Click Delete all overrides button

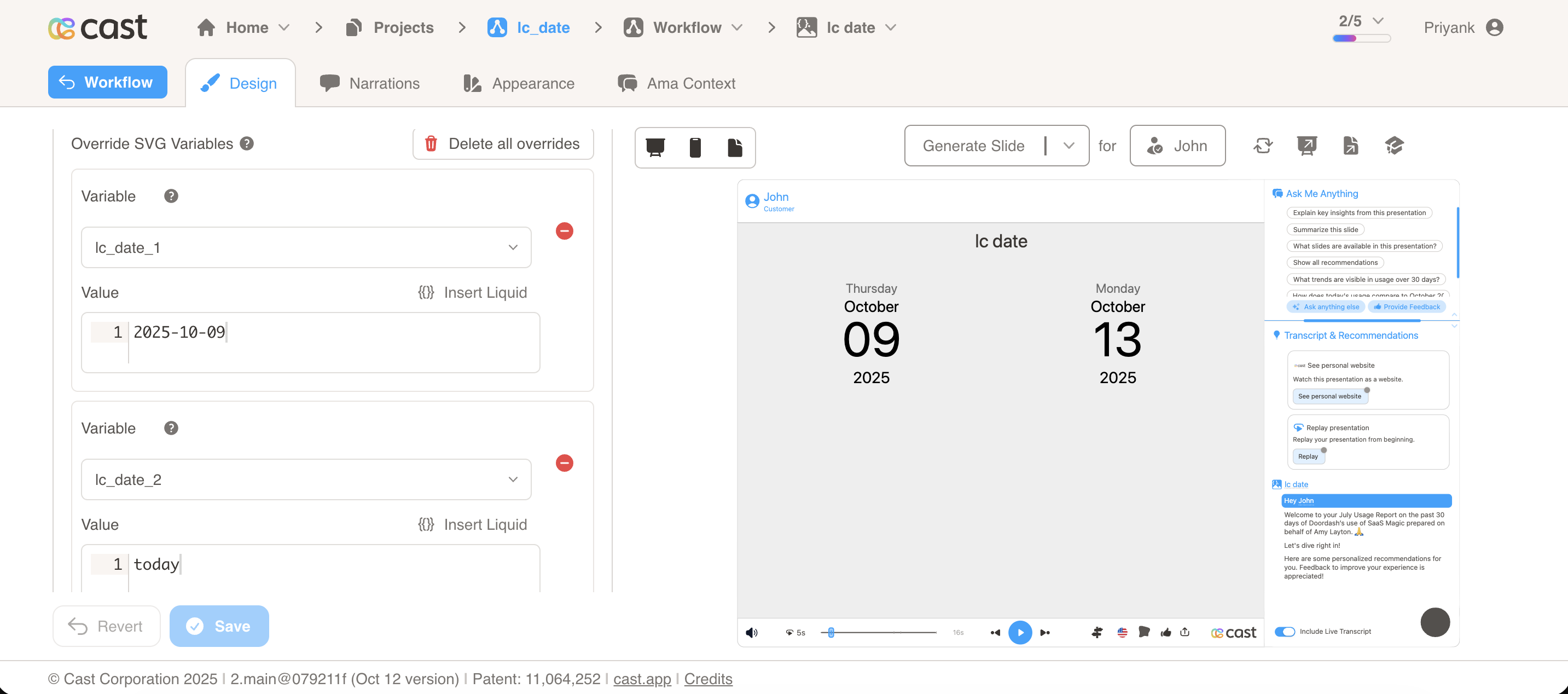click(x=503, y=143)
